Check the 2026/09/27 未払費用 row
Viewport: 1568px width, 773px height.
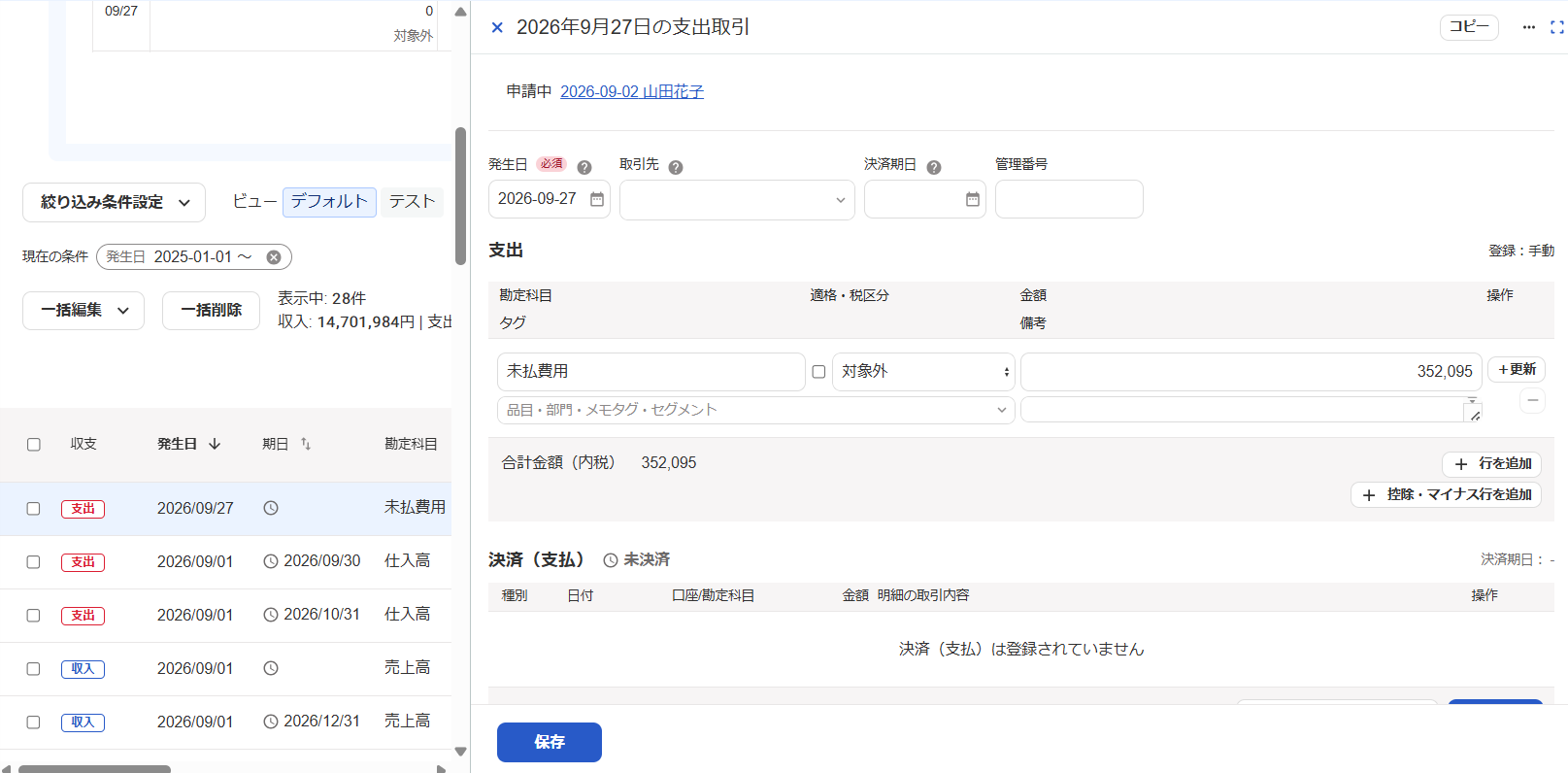pyautogui.click(x=34, y=509)
